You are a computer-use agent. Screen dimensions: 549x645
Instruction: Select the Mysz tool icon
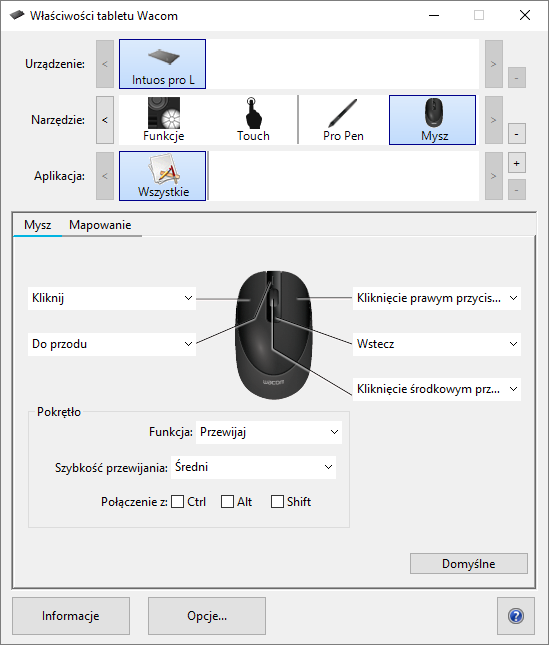tap(433, 120)
